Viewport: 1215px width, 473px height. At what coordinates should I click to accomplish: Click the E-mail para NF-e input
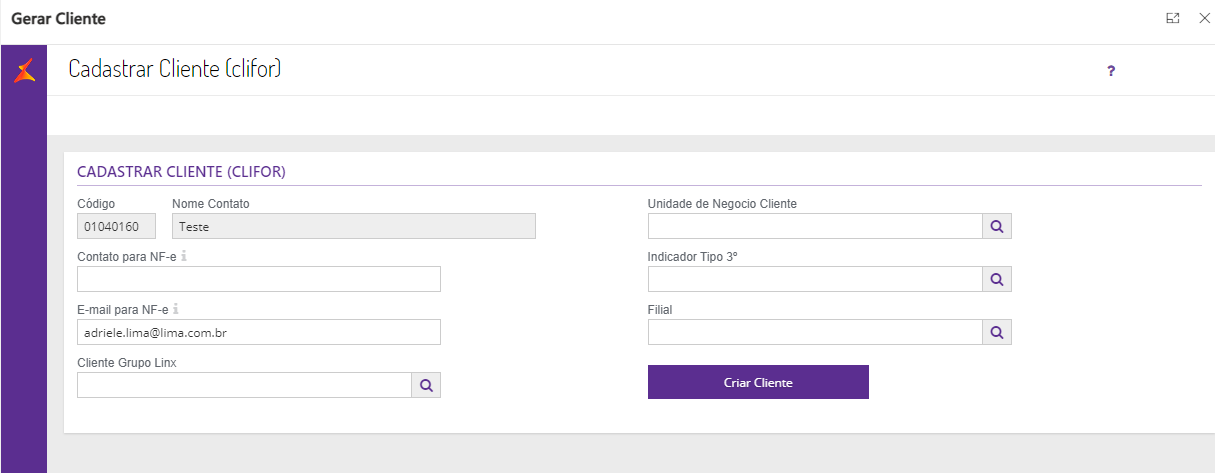[258, 332]
